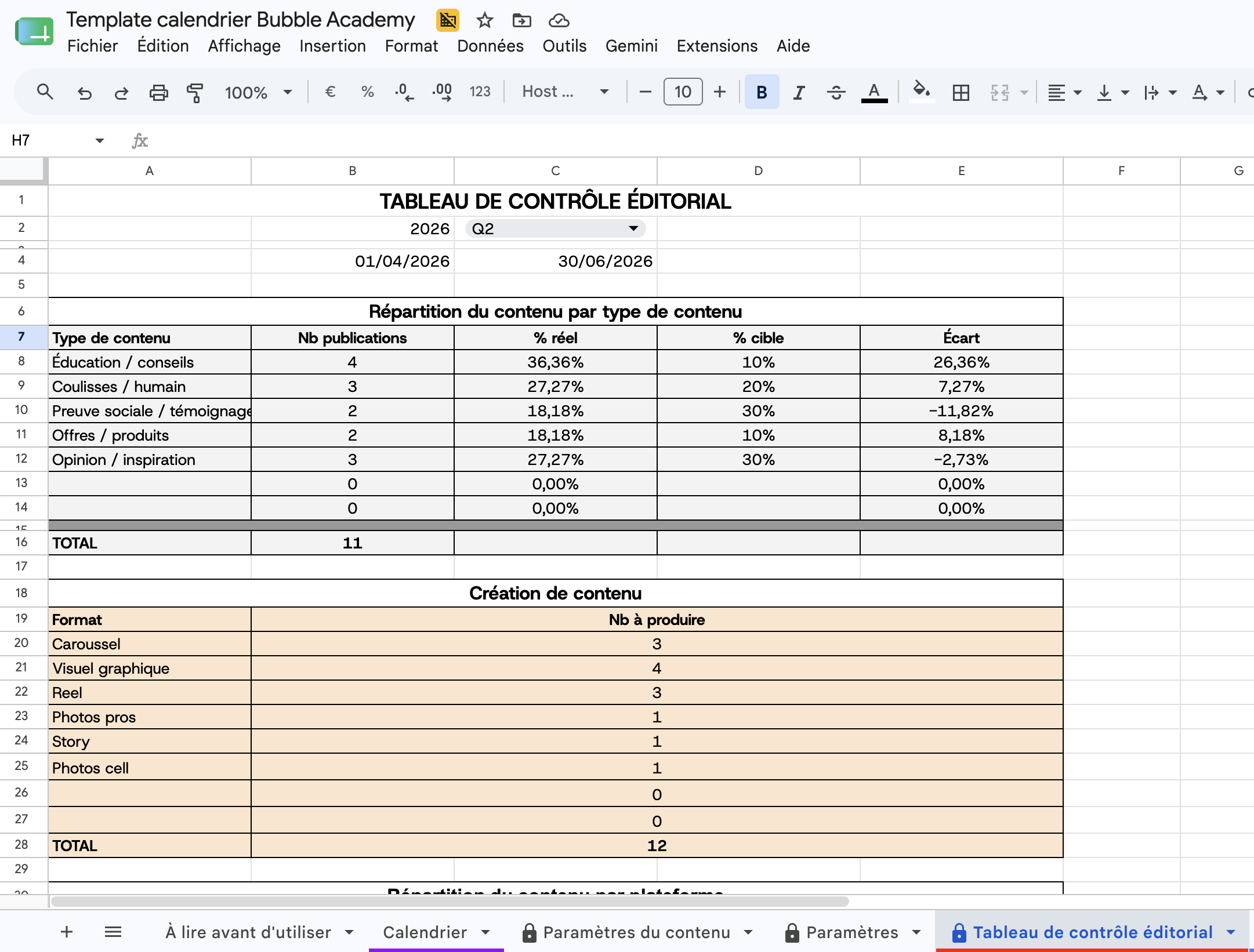Apply euro currency format

tap(330, 92)
